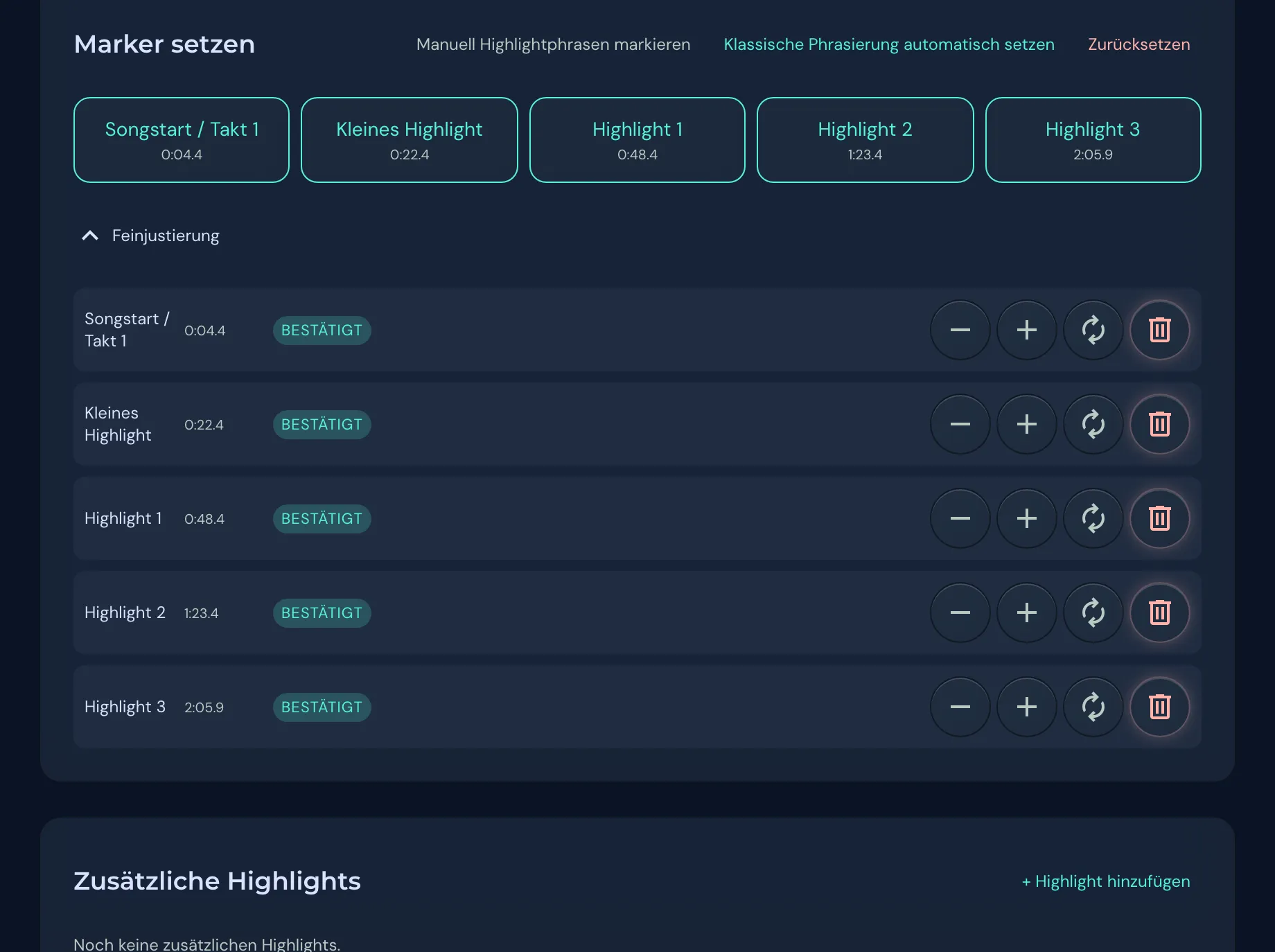Image resolution: width=1275 pixels, height=952 pixels.
Task: Delete Highlight 1 marker with trash icon
Action: click(1159, 518)
